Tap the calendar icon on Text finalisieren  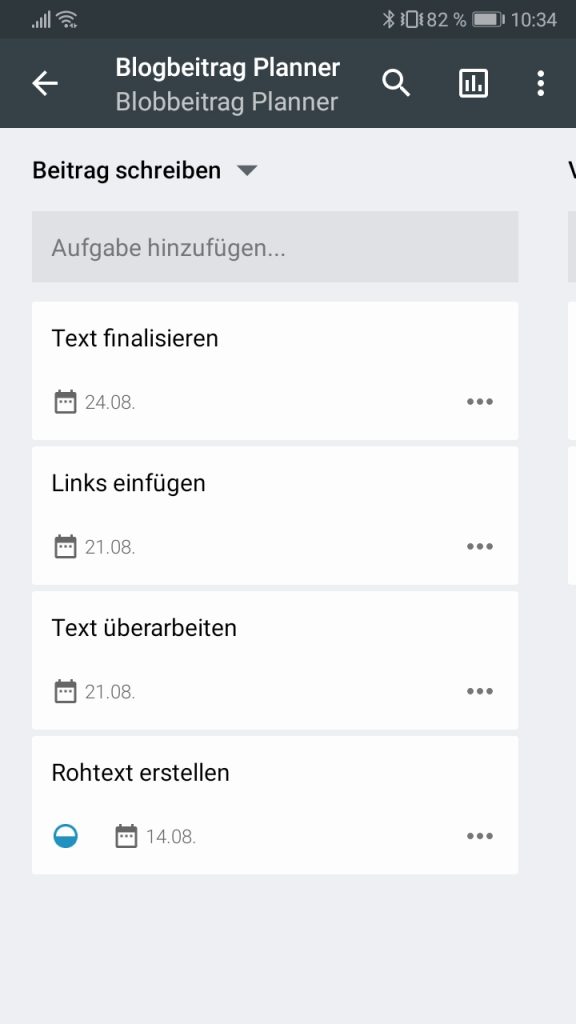(x=66, y=401)
